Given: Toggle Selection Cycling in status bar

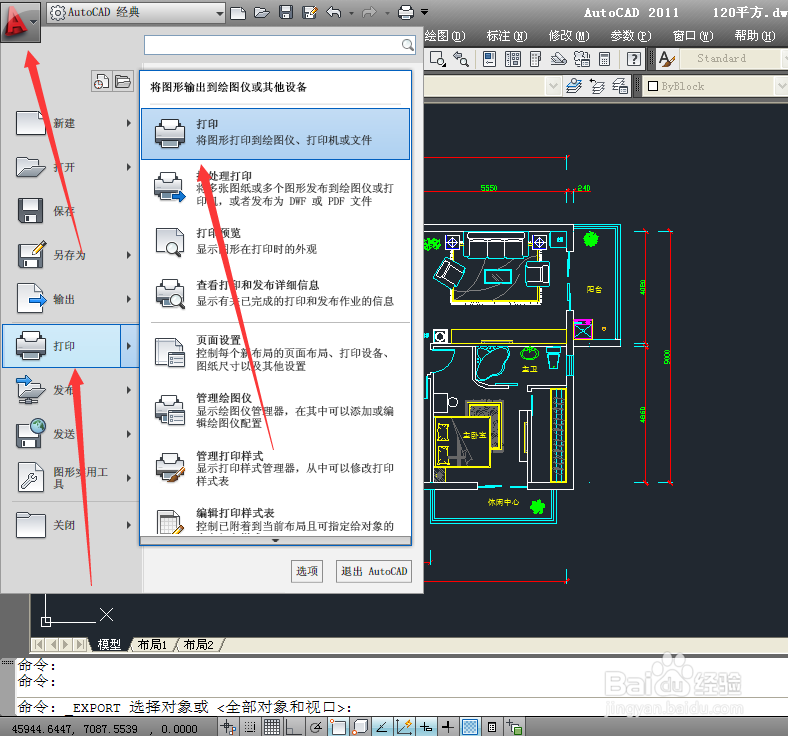Looking at the screenshot, I should tap(514, 726).
